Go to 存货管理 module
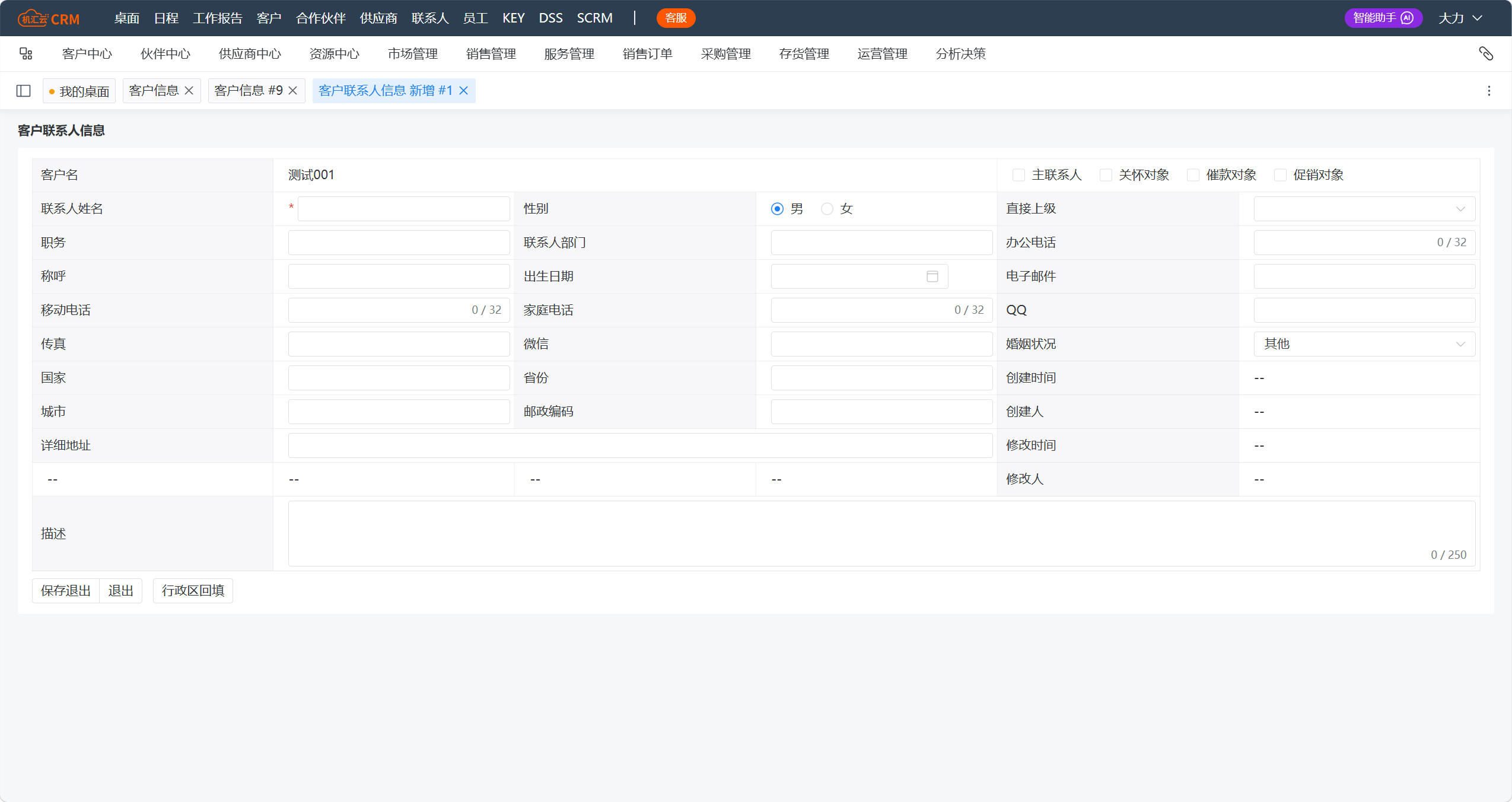1512x802 pixels. (x=804, y=54)
